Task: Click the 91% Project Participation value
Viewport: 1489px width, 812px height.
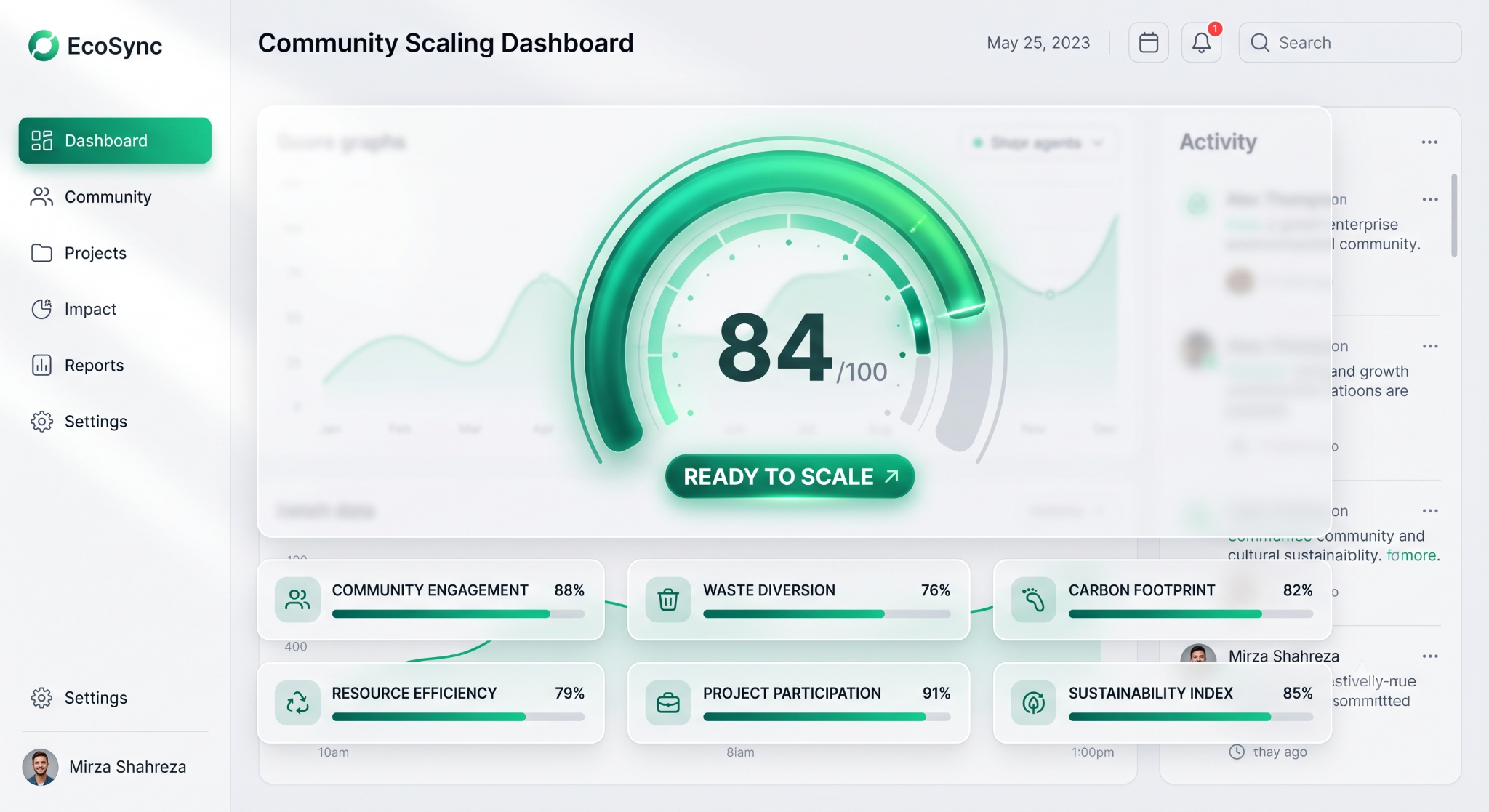Action: point(936,694)
